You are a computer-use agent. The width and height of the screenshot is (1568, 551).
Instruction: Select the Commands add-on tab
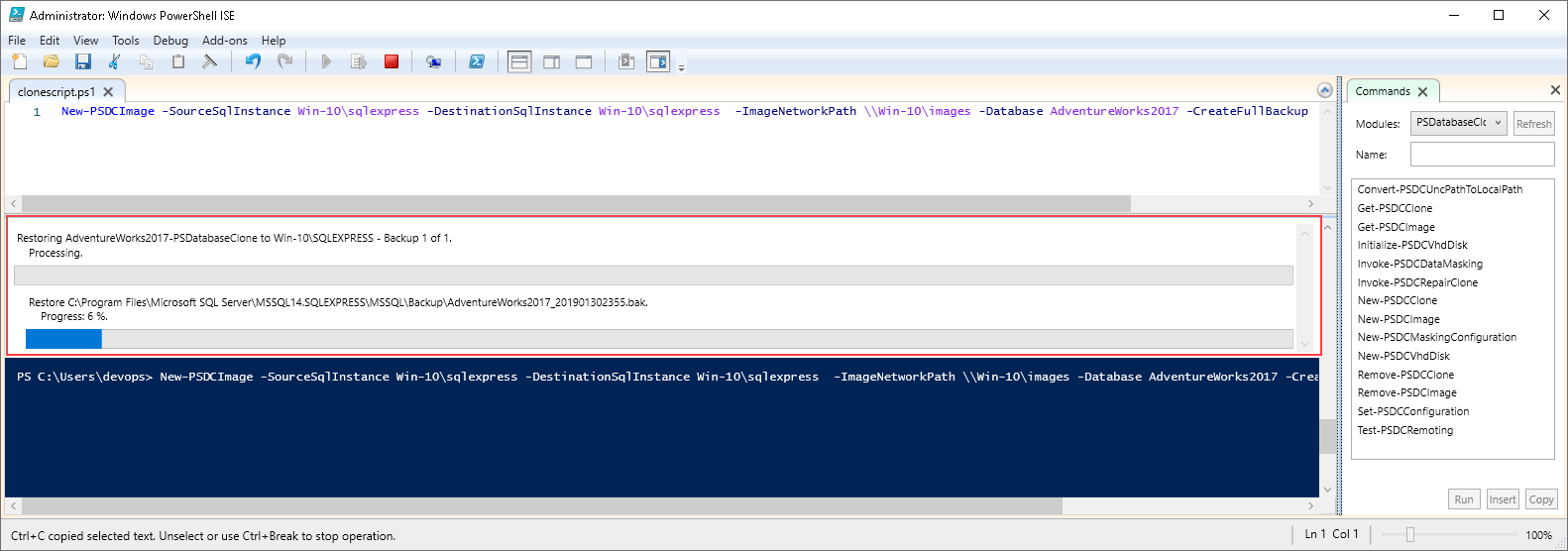tap(1383, 91)
